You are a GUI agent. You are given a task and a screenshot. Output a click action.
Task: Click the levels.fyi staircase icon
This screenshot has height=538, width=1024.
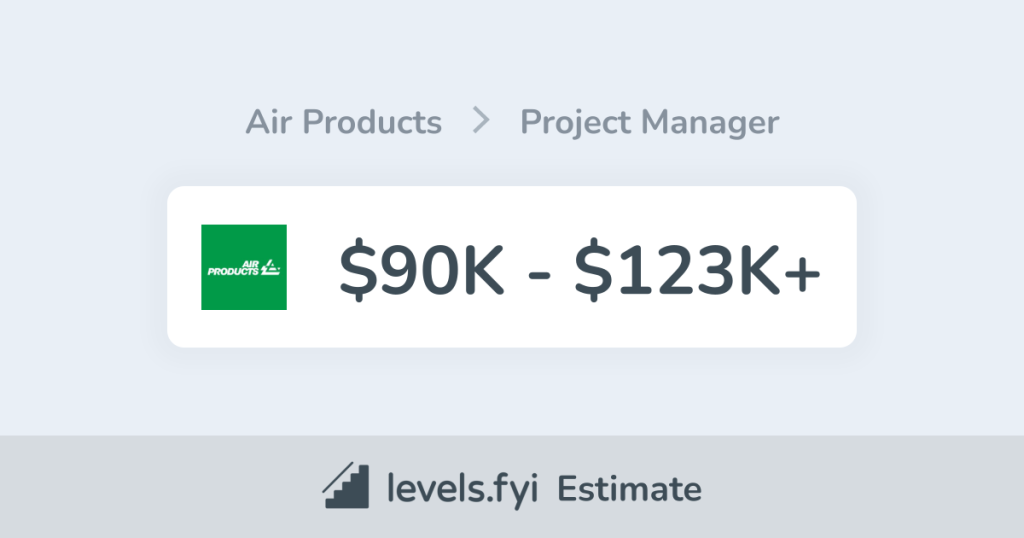346,488
